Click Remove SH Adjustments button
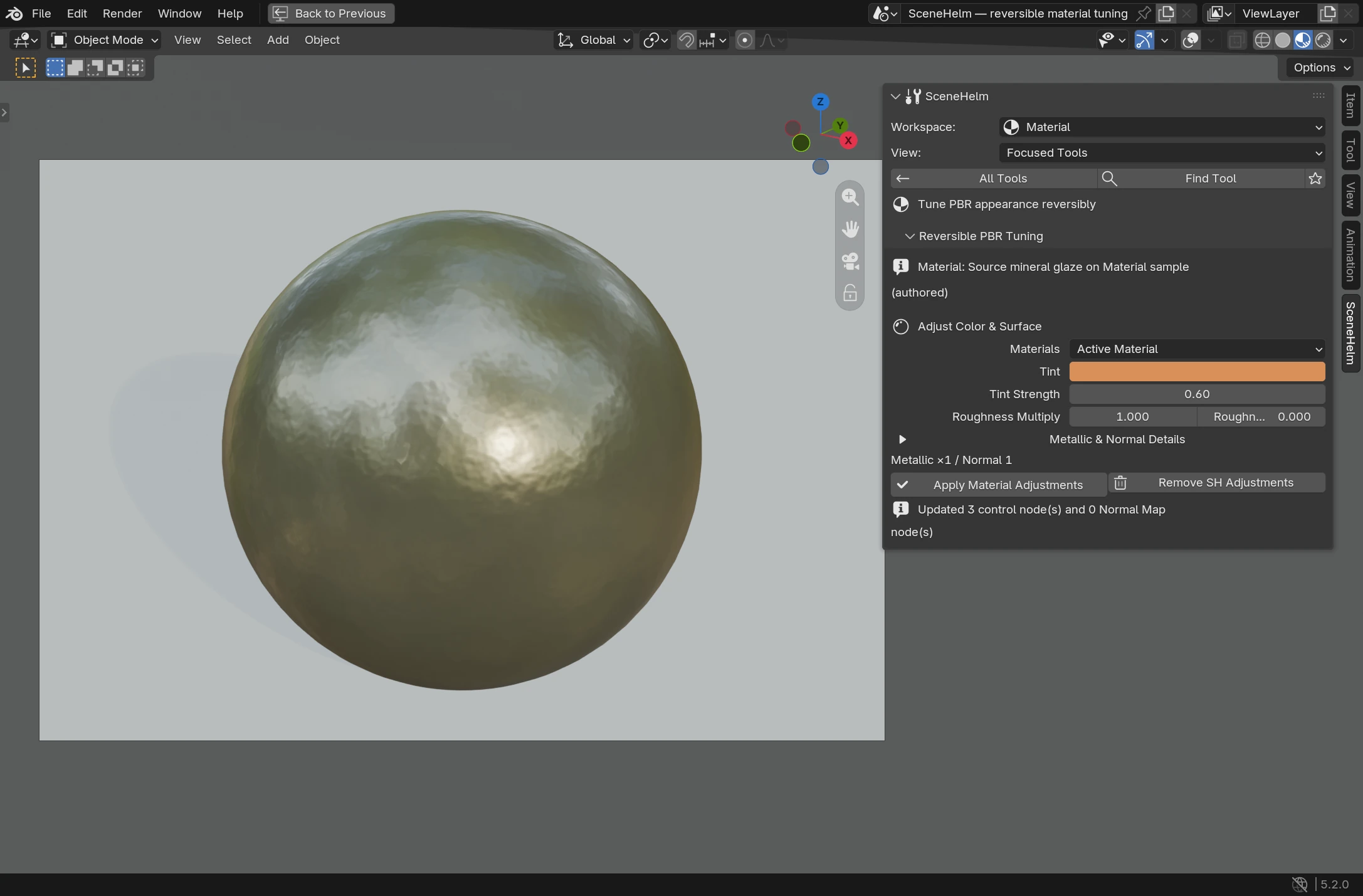The height and width of the screenshot is (896, 1363). [1217, 483]
